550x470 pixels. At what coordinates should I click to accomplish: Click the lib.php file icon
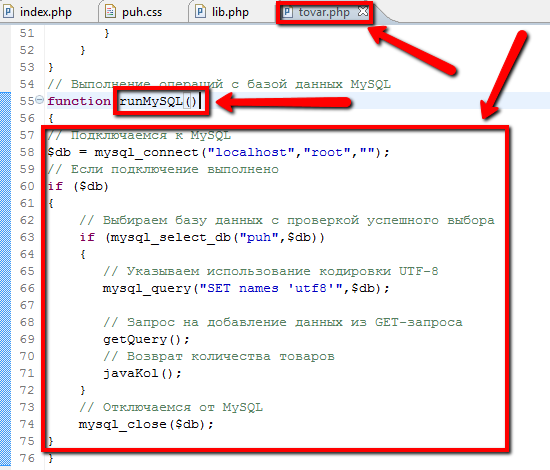point(200,12)
